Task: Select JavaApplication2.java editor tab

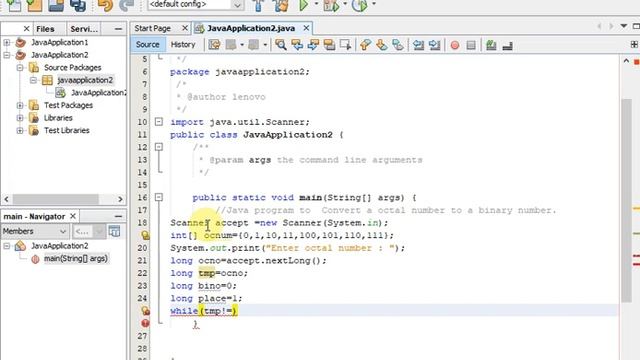Action: (x=251, y=28)
